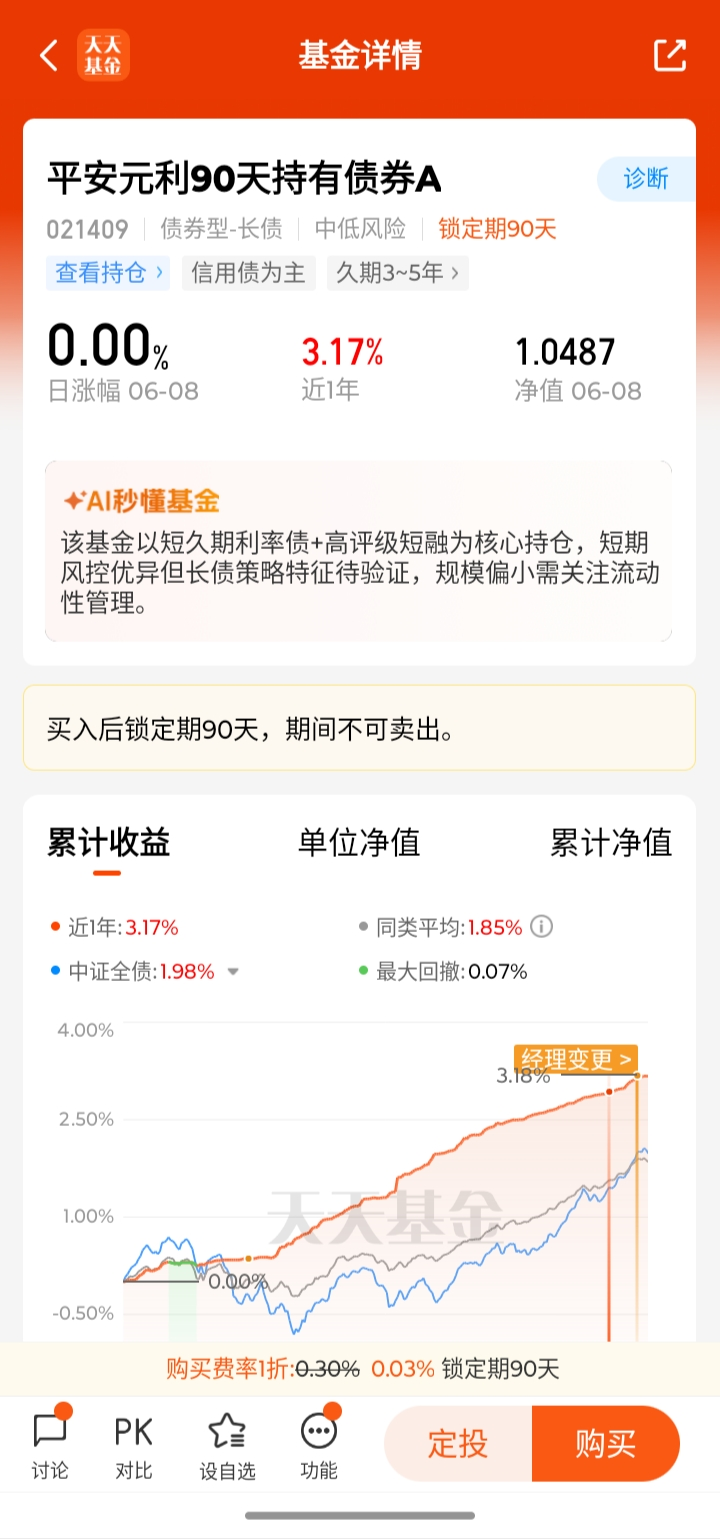Tap the info icon beside 同类平均
The height and width of the screenshot is (1539, 720).
coord(541,927)
